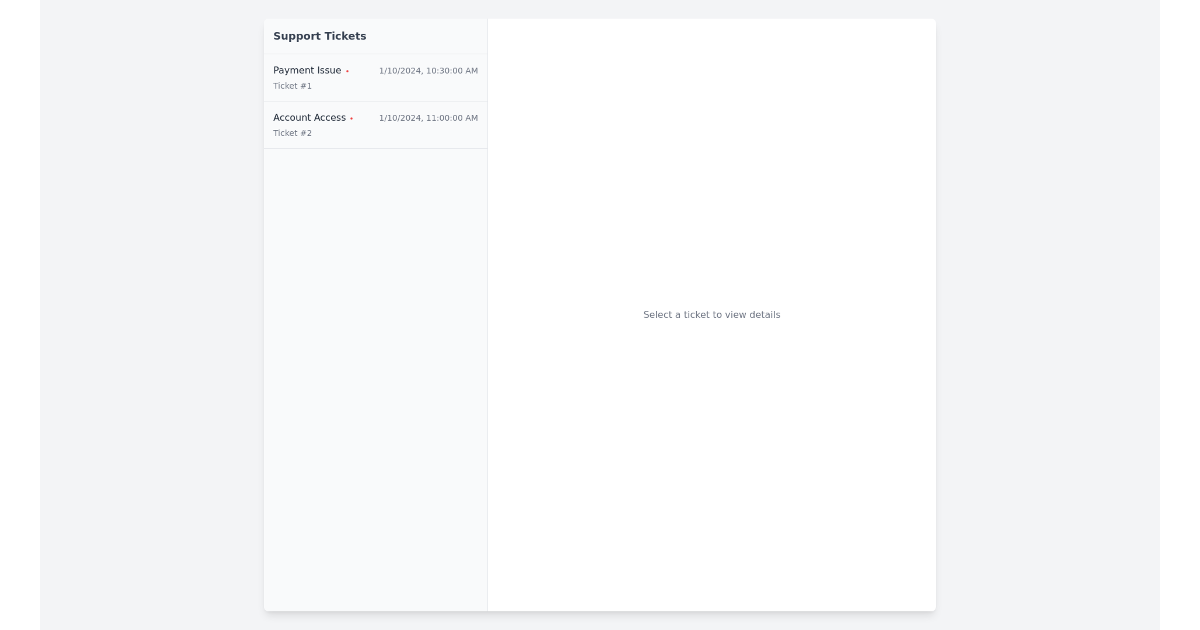Viewport: 1200px width, 630px height.
Task: Click the separator line under Support Tickets header
Action: tap(375, 52)
